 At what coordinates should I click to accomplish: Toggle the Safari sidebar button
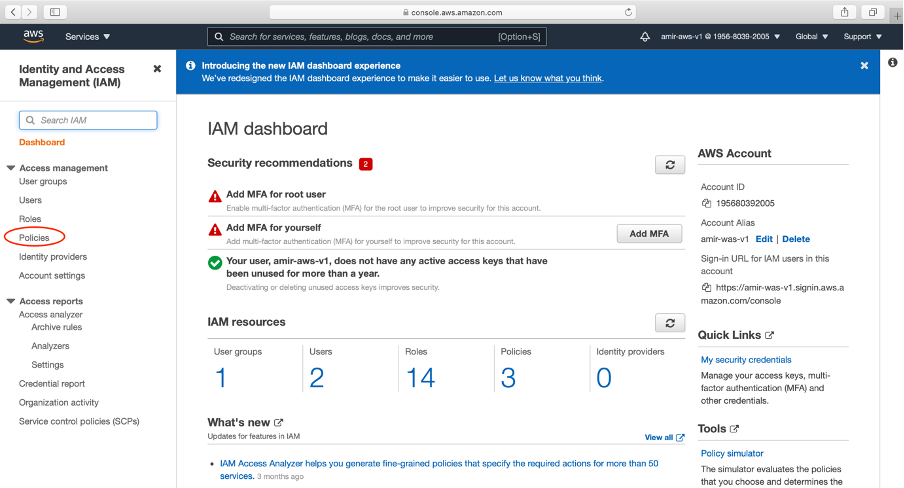tap(55, 12)
